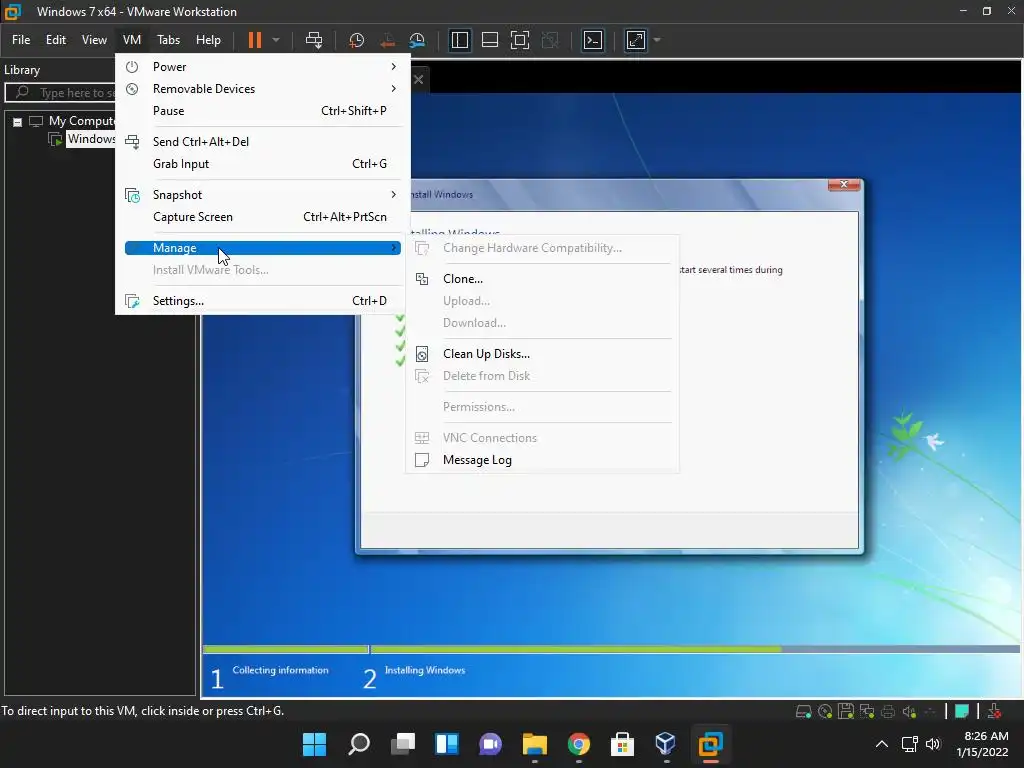Click the floppy drive status bar icon
The width and height of the screenshot is (1024, 768).
(x=846, y=711)
